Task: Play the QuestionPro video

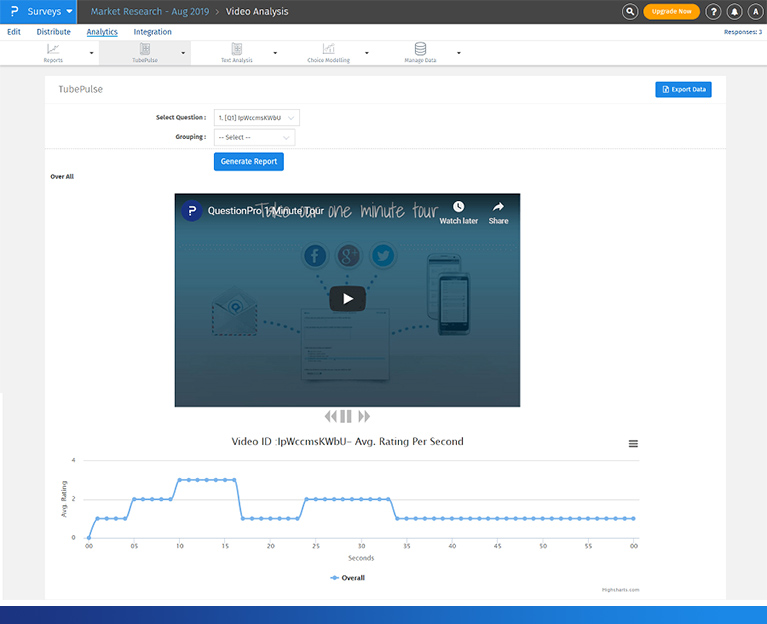Action: 347,298
